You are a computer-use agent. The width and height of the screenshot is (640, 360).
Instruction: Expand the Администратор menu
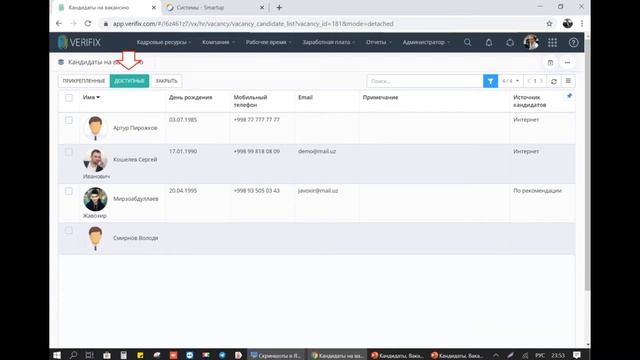pos(426,42)
